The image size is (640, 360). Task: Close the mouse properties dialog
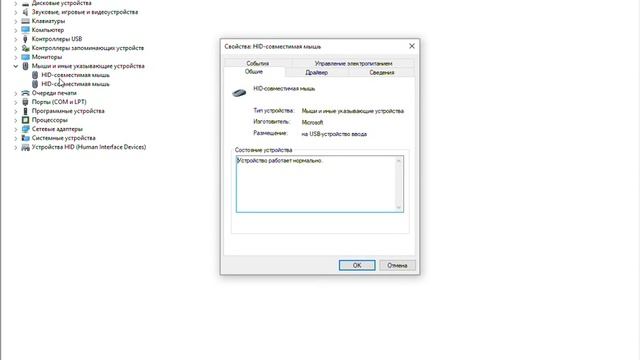point(412,46)
